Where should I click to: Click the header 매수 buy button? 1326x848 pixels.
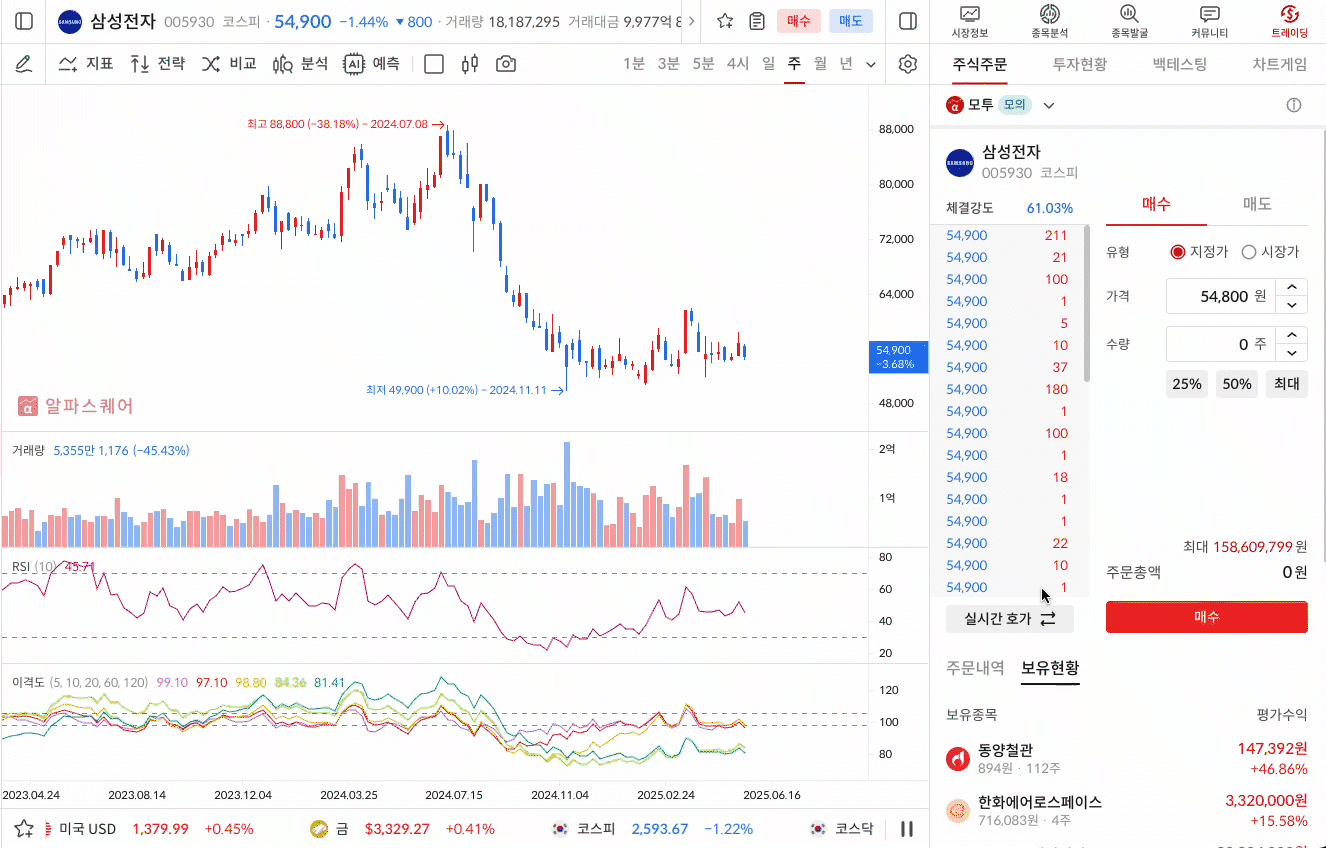click(799, 21)
